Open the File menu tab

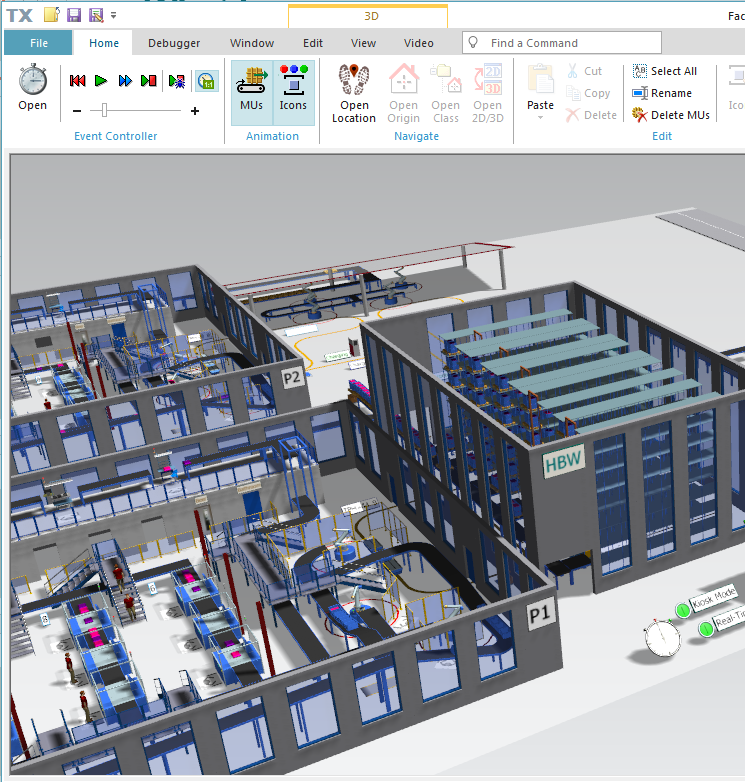pos(38,43)
